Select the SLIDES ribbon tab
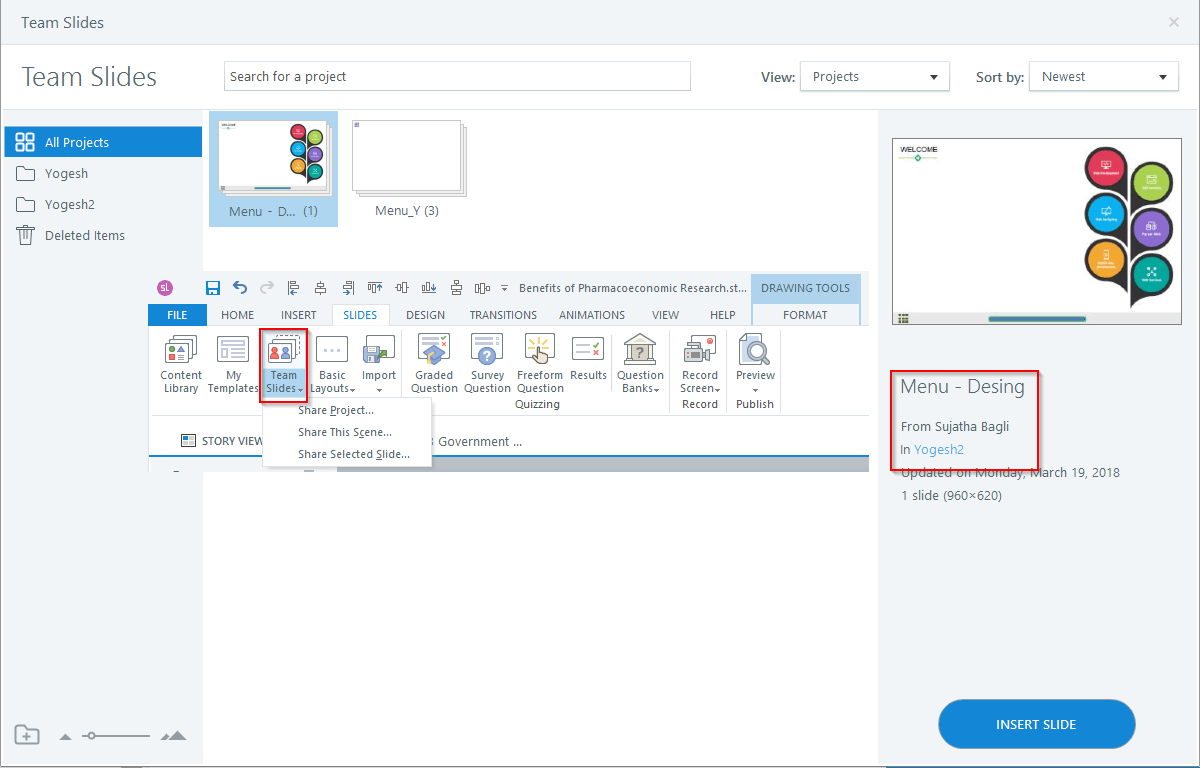This screenshot has height=768, width=1200. [360, 314]
